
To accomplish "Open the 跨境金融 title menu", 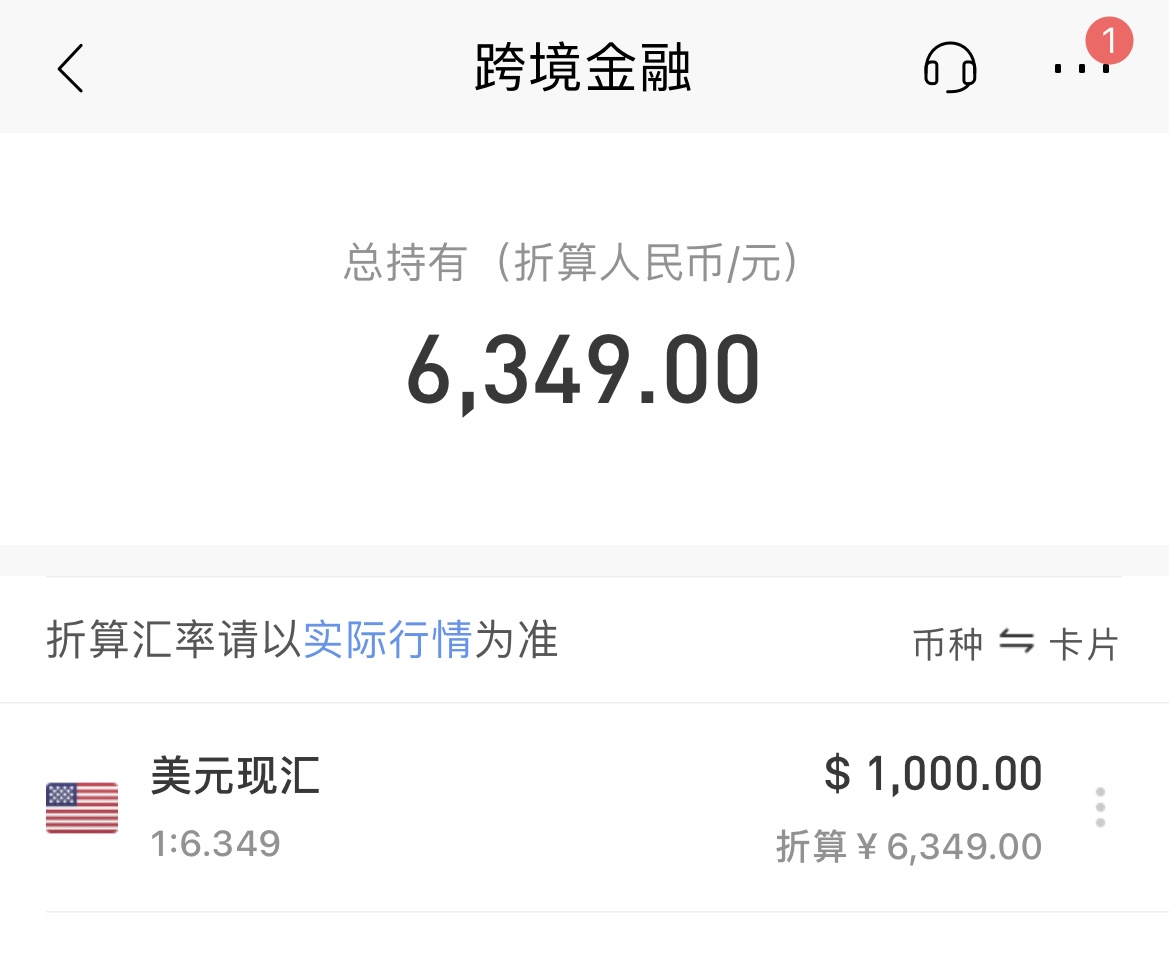I will click(x=584, y=68).
